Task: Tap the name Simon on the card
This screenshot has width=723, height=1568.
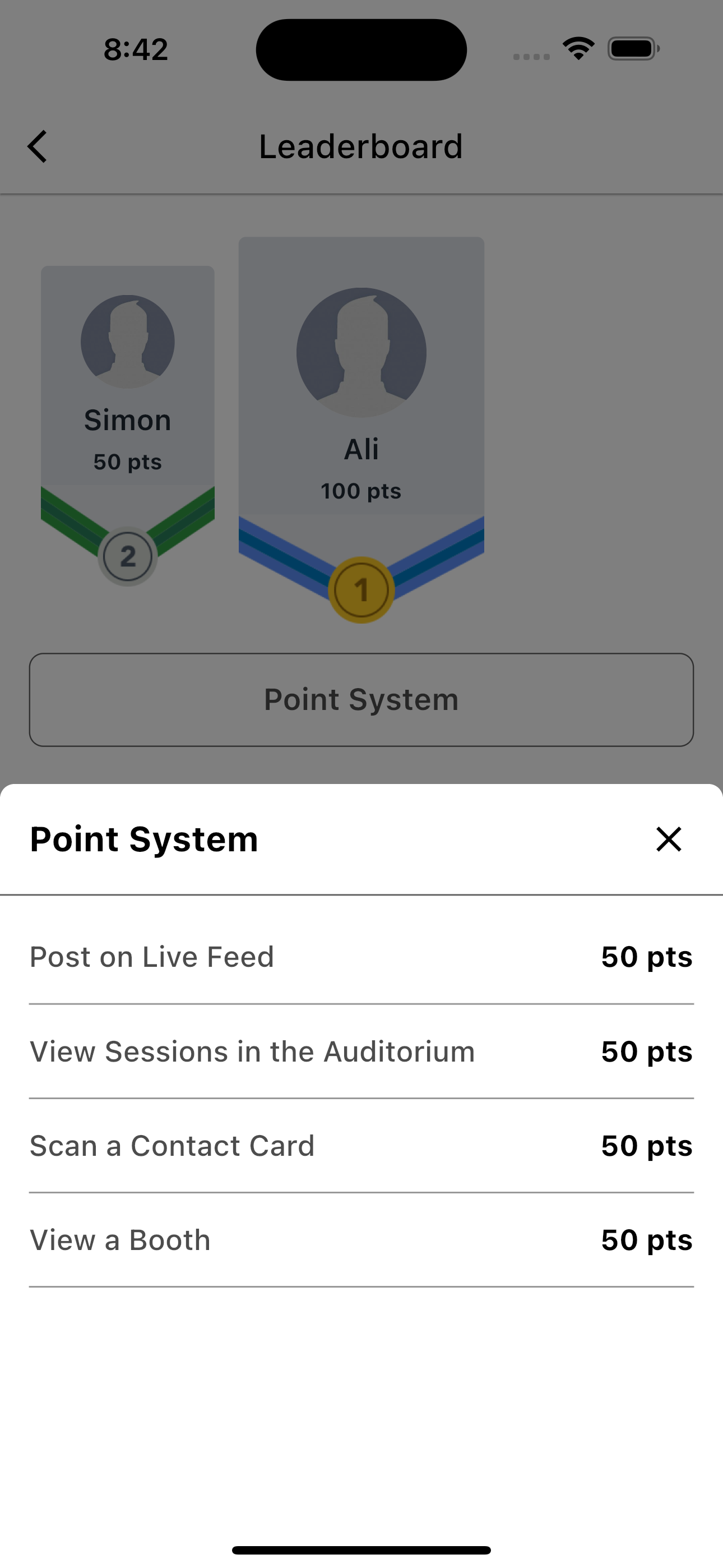Action: click(x=128, y=420)
